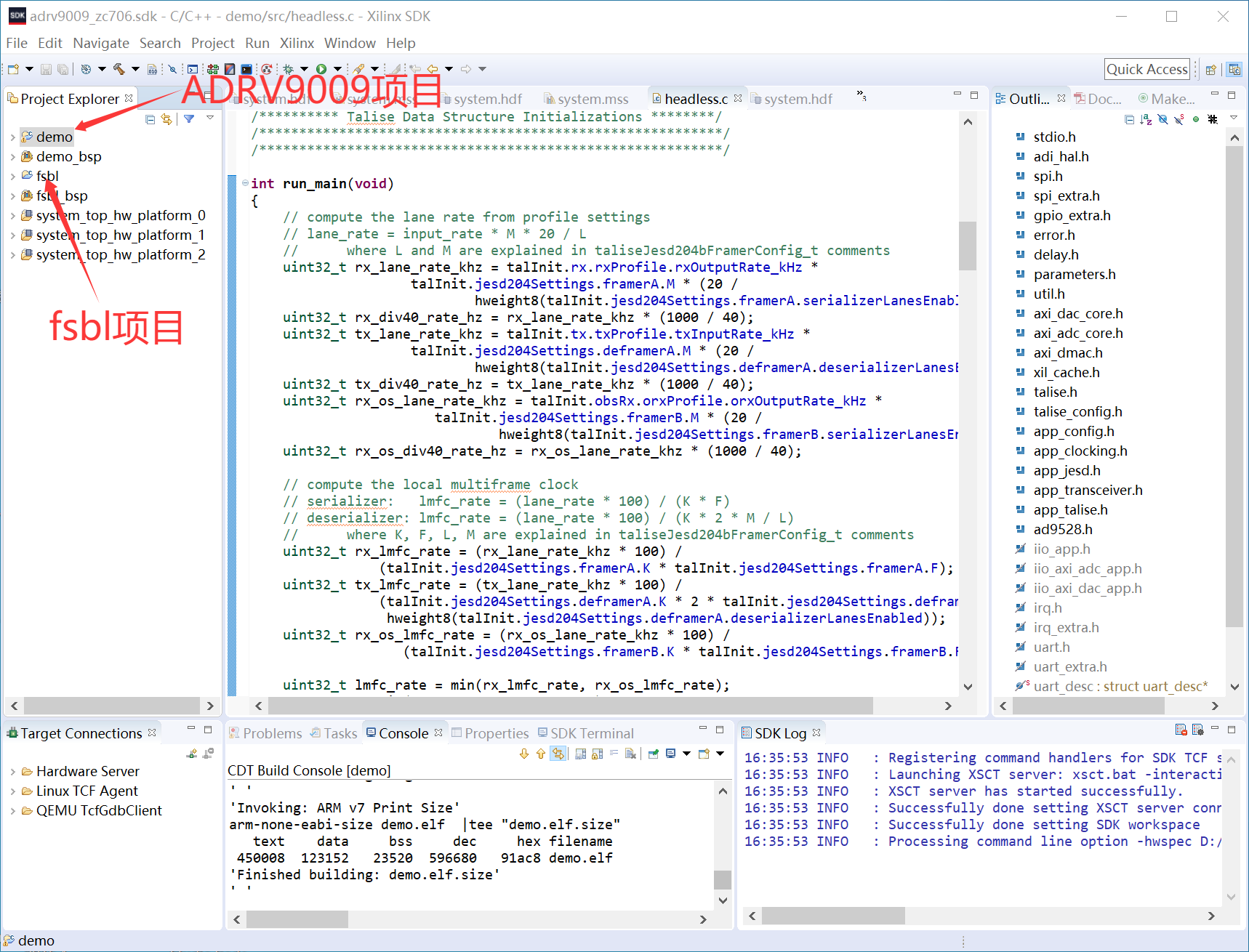The width and height of the screenshot is (1249, 952).
Task: Switch to the Properties tab
Action: coord(490,733)
